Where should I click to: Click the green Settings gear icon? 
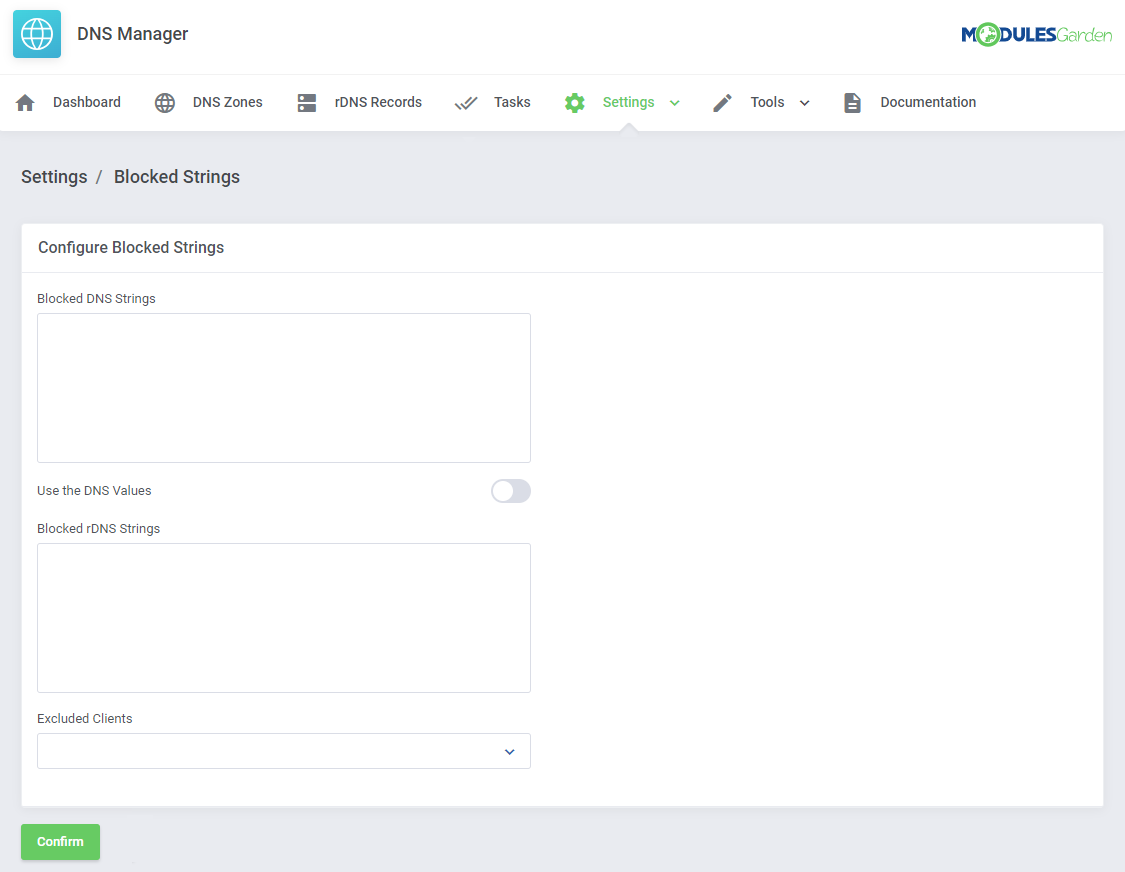point(575,103)
